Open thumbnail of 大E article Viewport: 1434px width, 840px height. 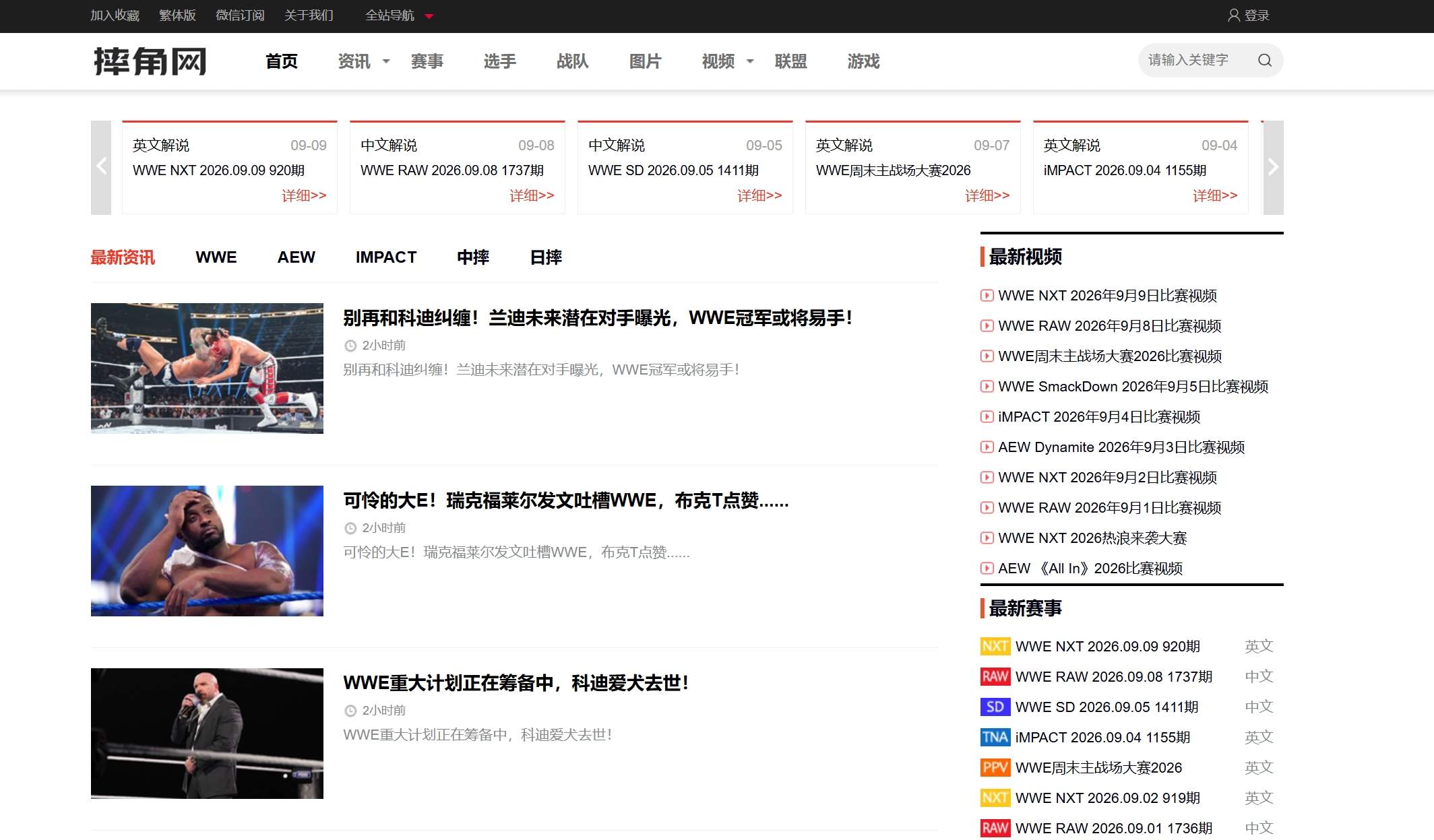click(207, 551)
